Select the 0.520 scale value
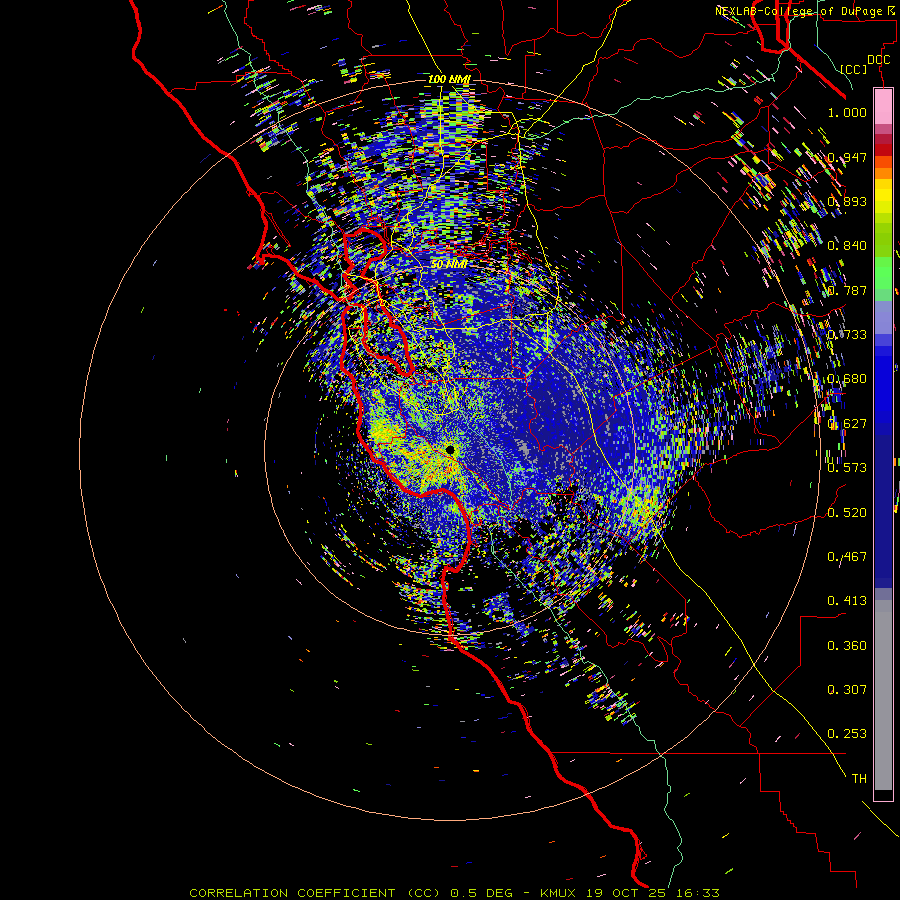Viewport: 900px width, 900px height. click(x=847, y=512)
